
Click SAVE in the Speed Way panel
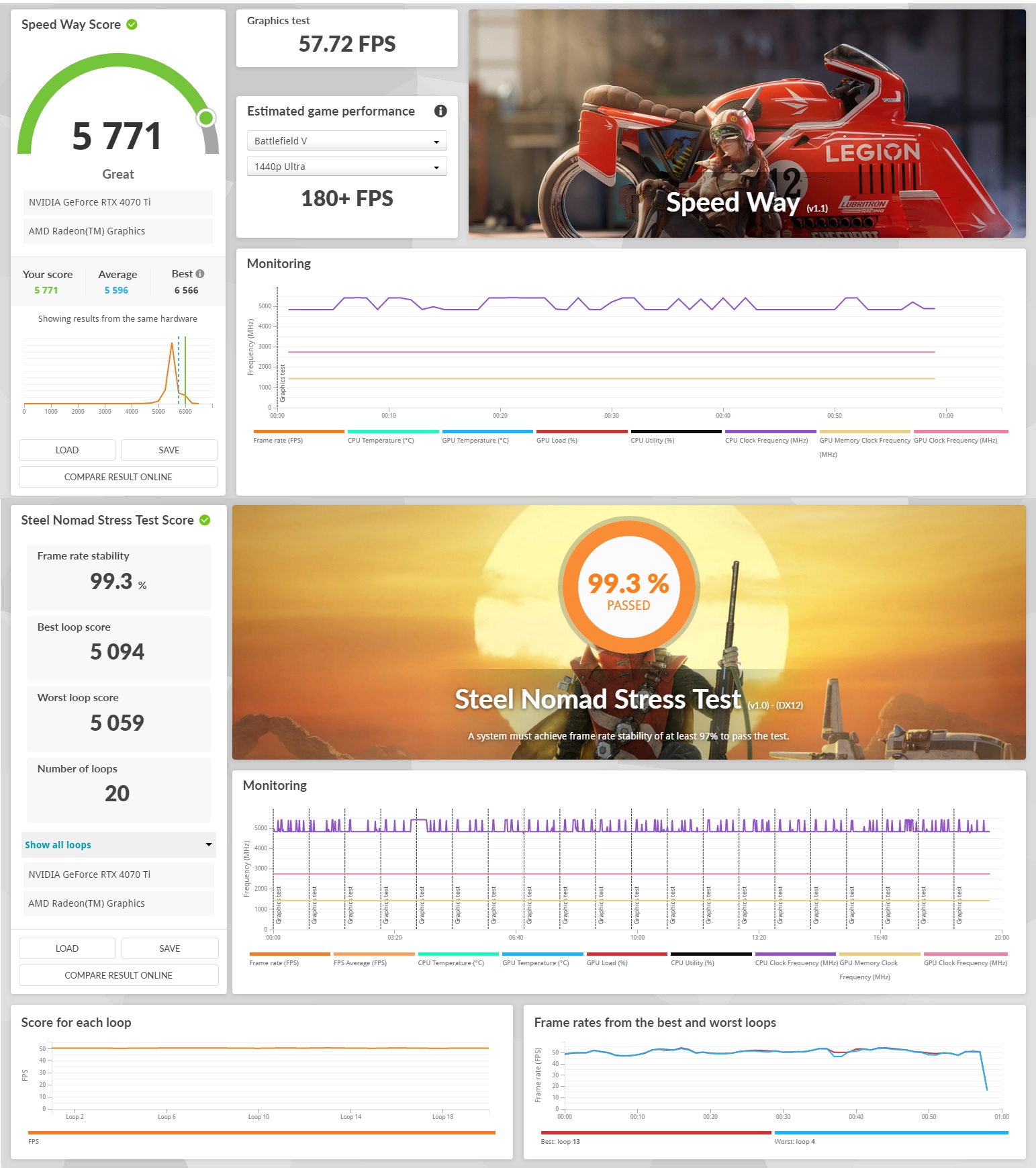pos(169,450)
